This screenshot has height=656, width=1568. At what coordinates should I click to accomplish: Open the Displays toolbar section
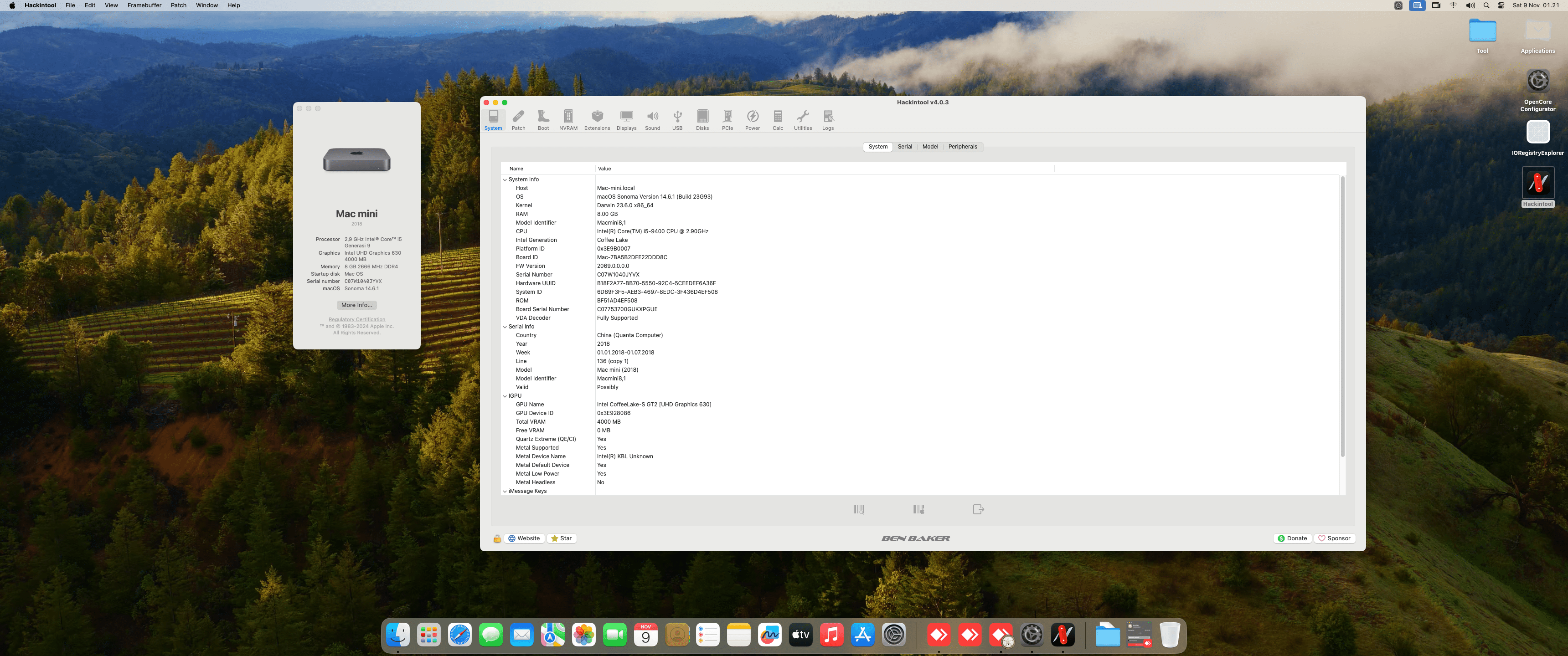626,120
